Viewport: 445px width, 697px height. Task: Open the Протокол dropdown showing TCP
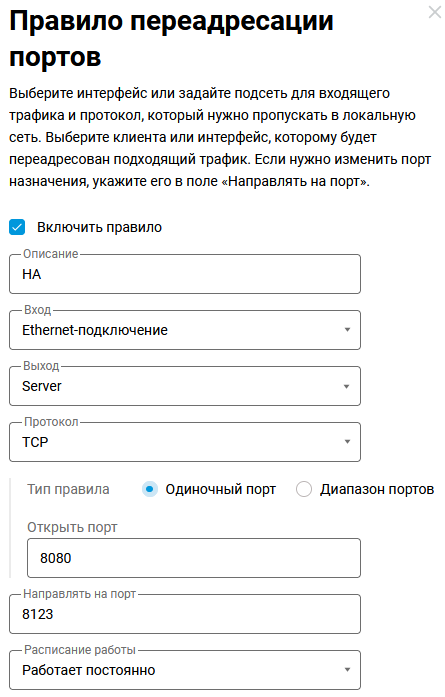pyautogui.click(x=185, y=442)
